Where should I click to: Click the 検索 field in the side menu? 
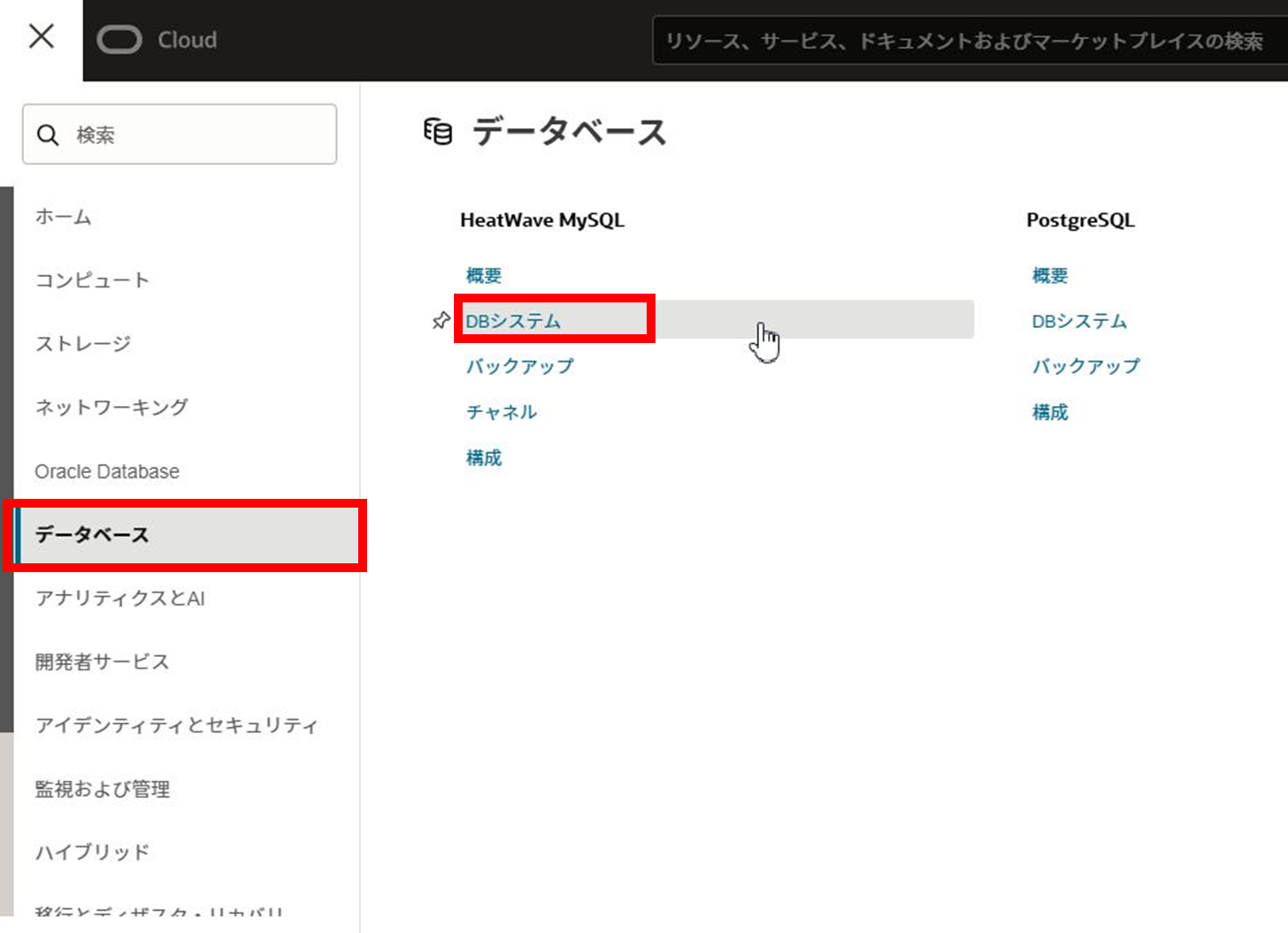coord(177,134)
